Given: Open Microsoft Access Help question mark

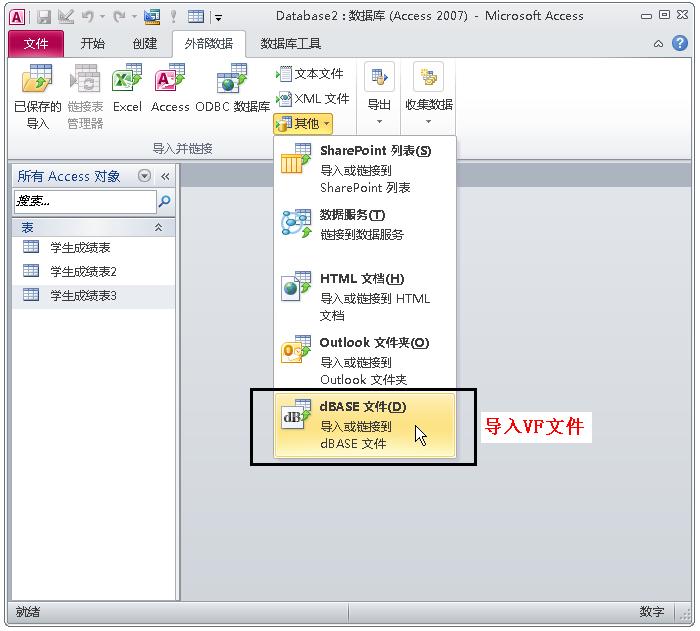Looking at the screenshot, I should tap(679, 43).
